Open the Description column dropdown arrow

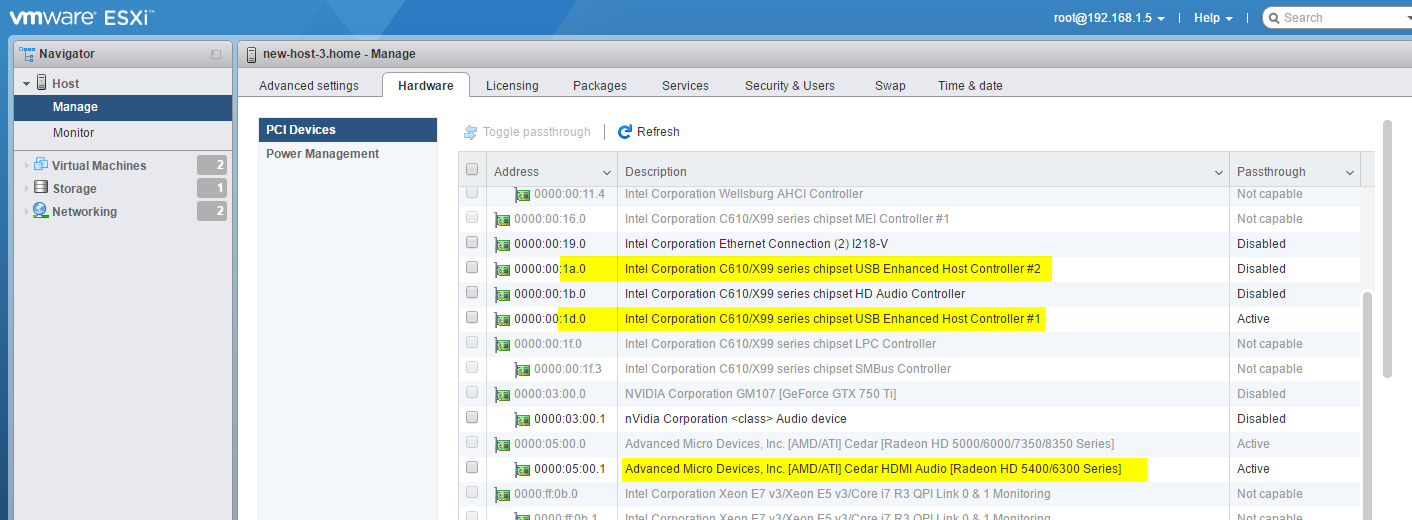pyautogui.click(x=1219, y=173)
